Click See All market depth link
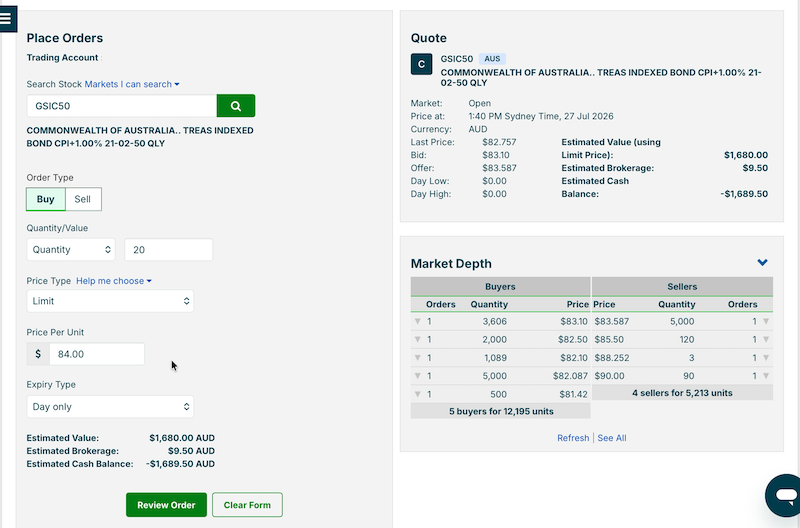Screen dimensions: 800x528 pos(612,438)
